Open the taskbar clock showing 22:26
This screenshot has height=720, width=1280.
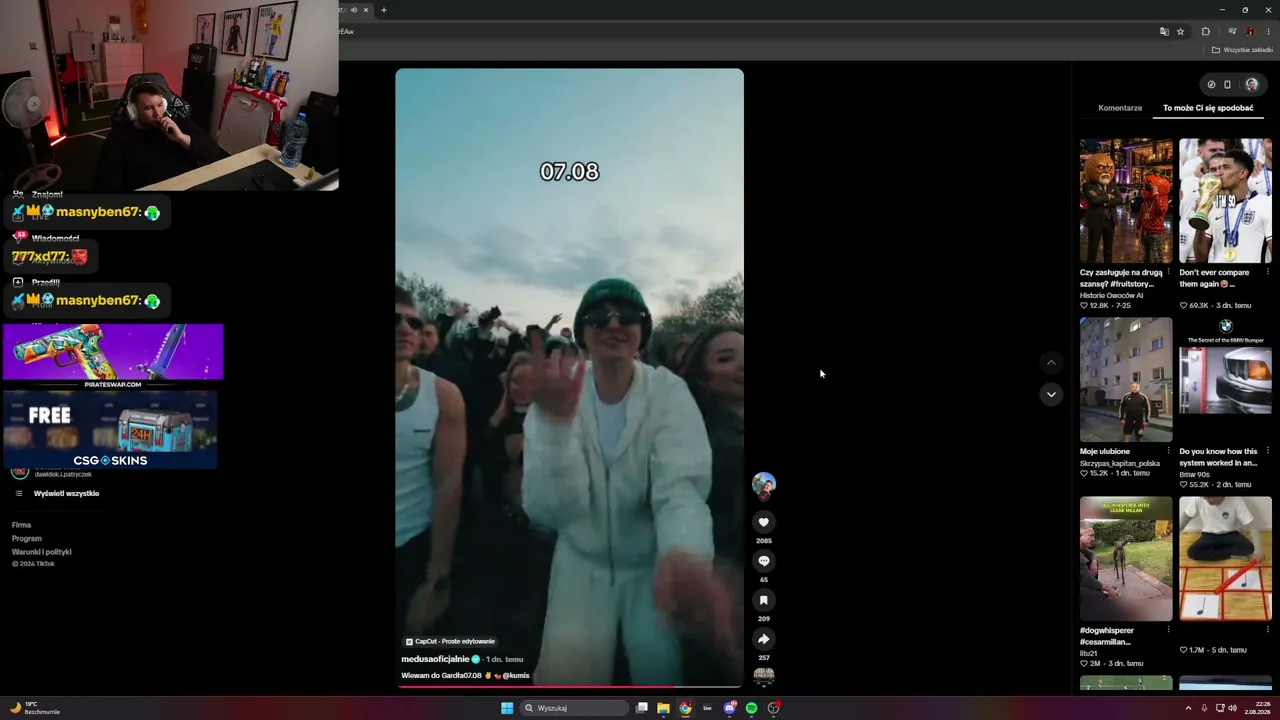coord(1257,708)
